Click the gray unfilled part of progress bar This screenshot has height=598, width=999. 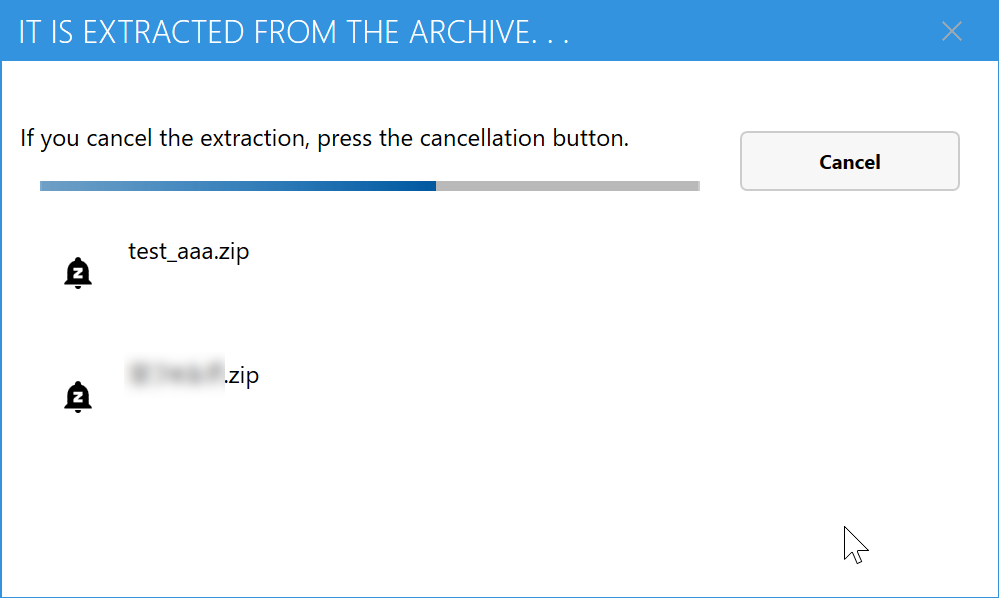point(566,186)
